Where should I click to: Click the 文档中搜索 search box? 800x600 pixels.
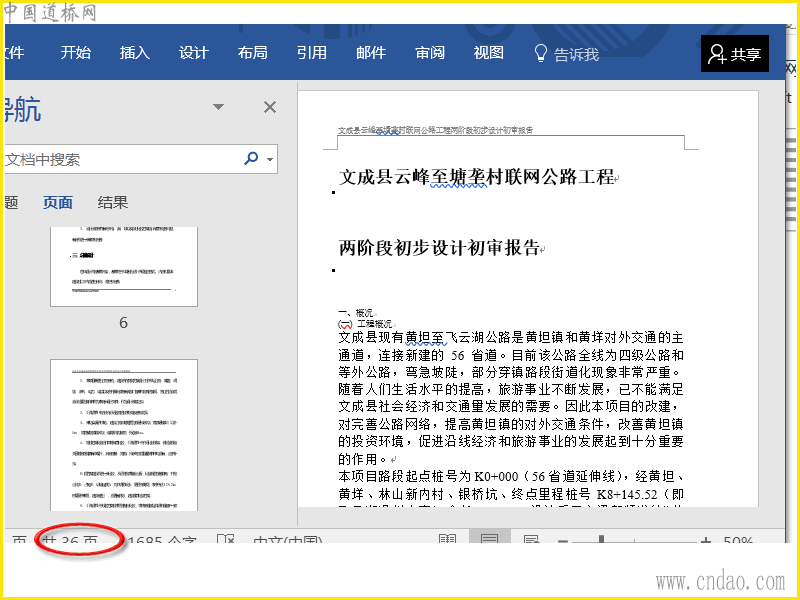point(122,159)
